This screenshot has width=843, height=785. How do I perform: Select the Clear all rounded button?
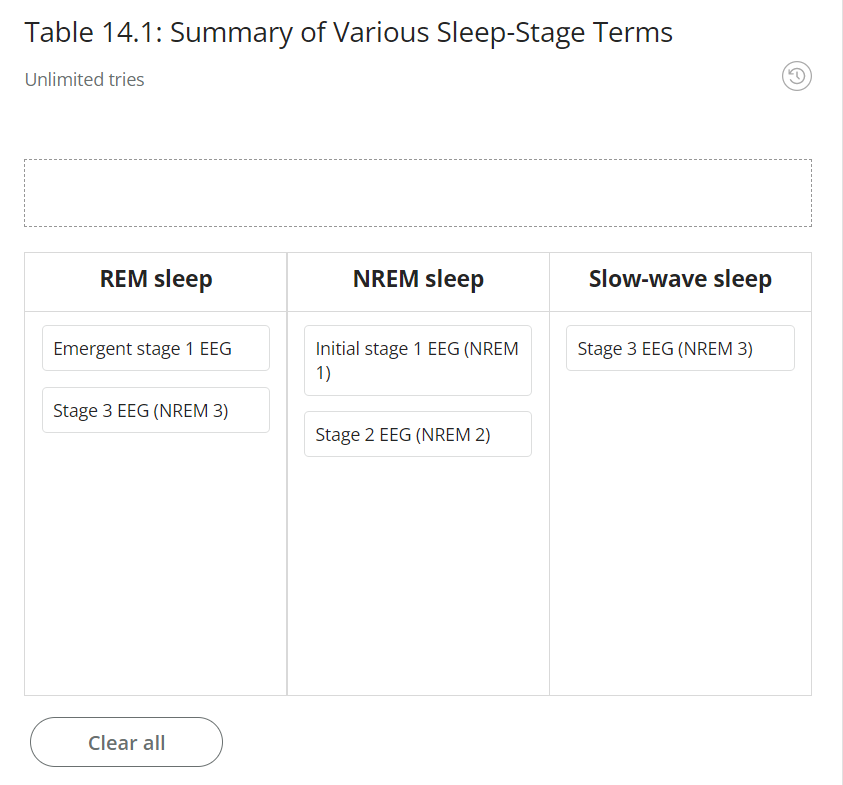(x=126, y=742)
